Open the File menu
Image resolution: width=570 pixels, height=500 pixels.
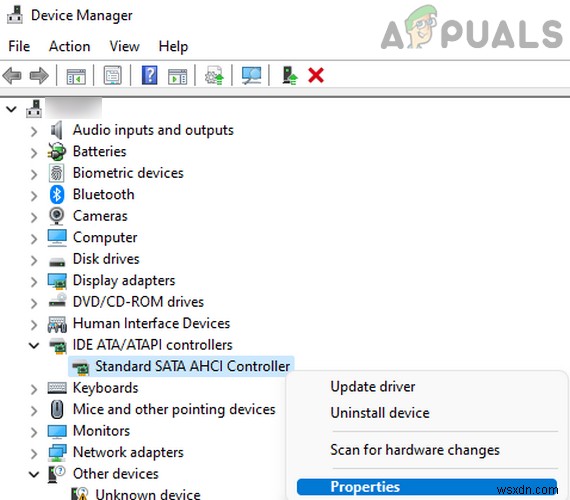coord(19,47)
